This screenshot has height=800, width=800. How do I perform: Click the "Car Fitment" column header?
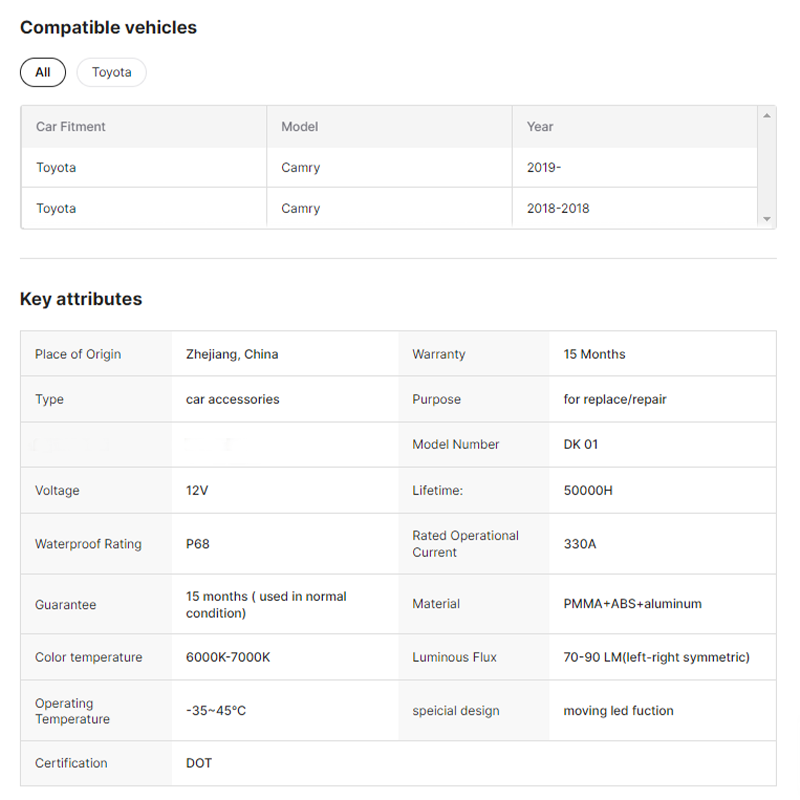click(x=71, y=127)
